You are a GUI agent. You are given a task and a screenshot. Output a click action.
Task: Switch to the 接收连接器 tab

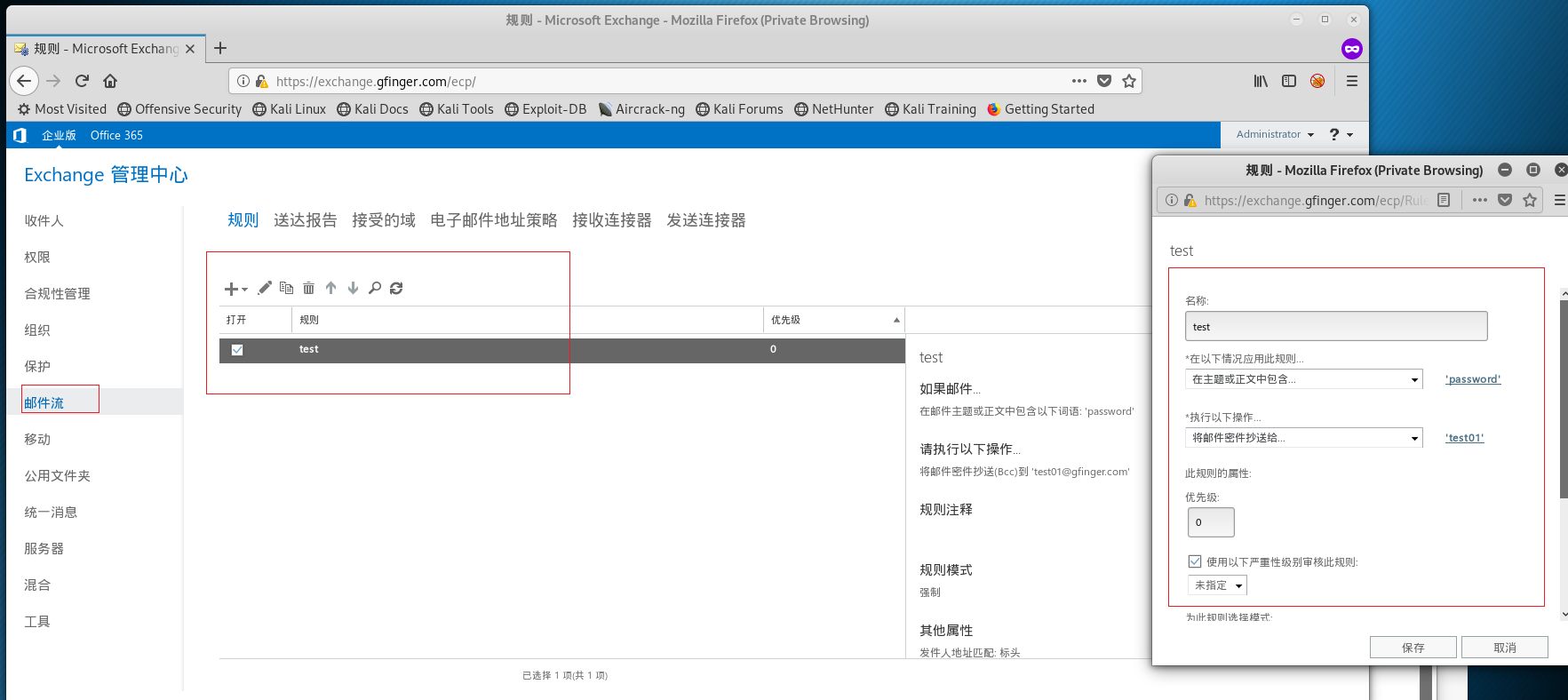pyautogui.click(x=611, y=220)
